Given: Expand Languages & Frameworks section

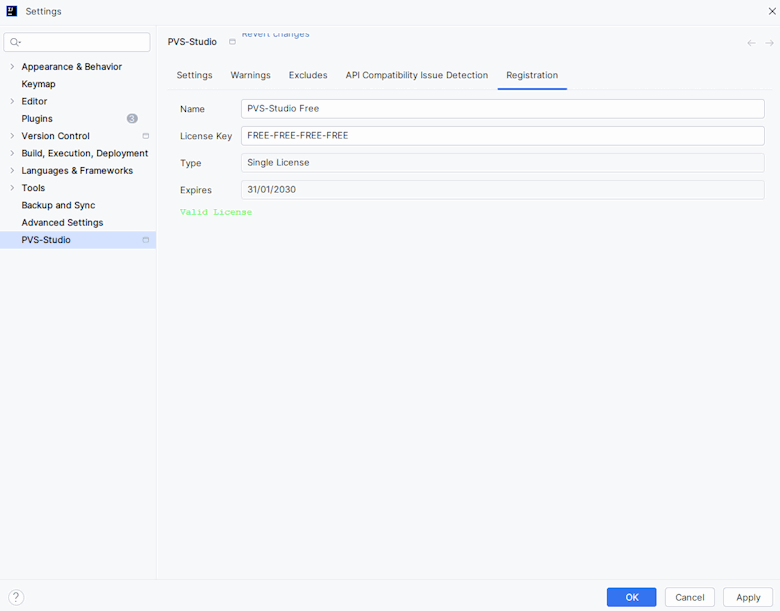Looking at the screenshot, I should [12, 171].
